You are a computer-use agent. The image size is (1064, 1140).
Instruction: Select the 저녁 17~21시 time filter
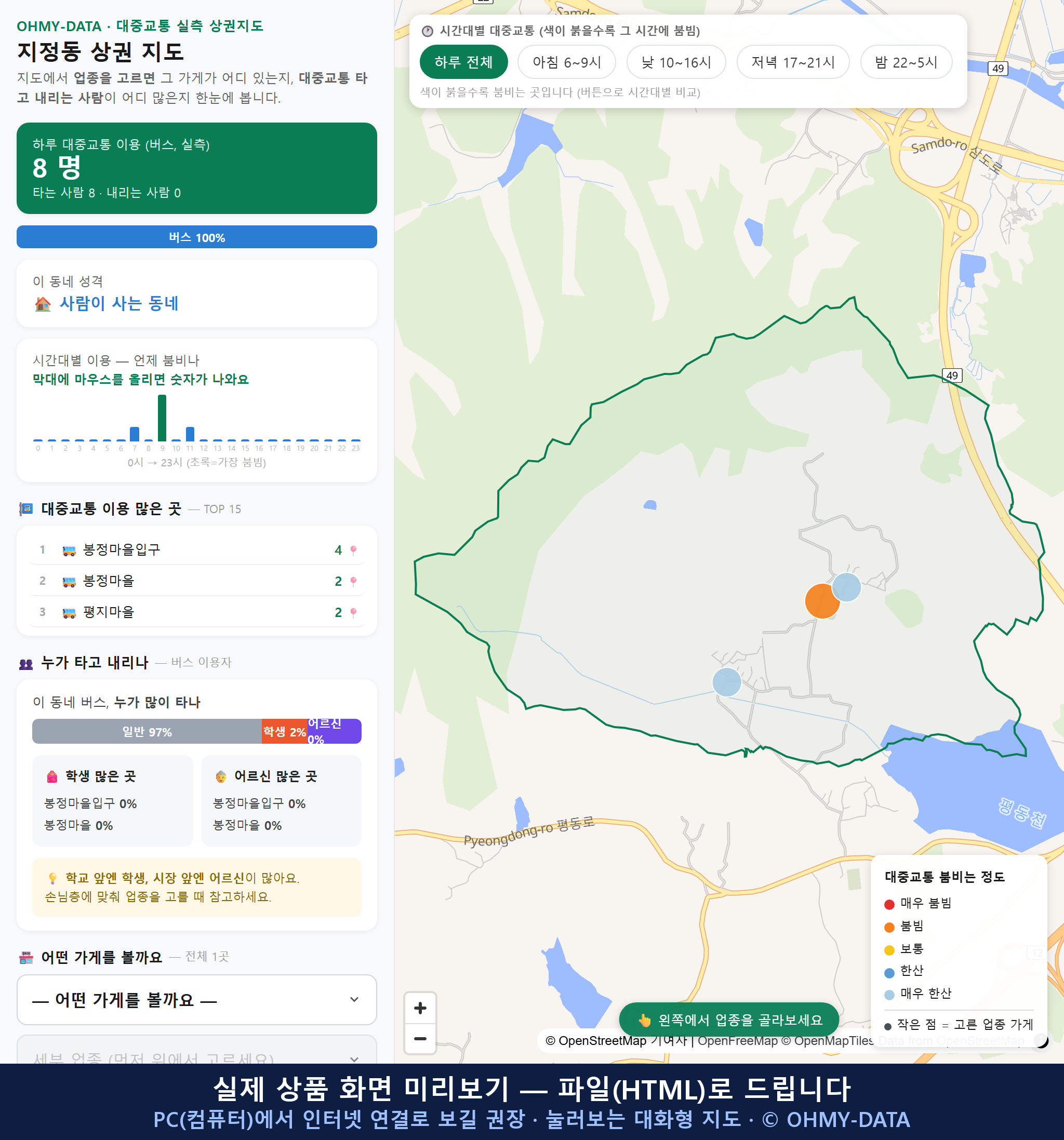coord(792,62)
